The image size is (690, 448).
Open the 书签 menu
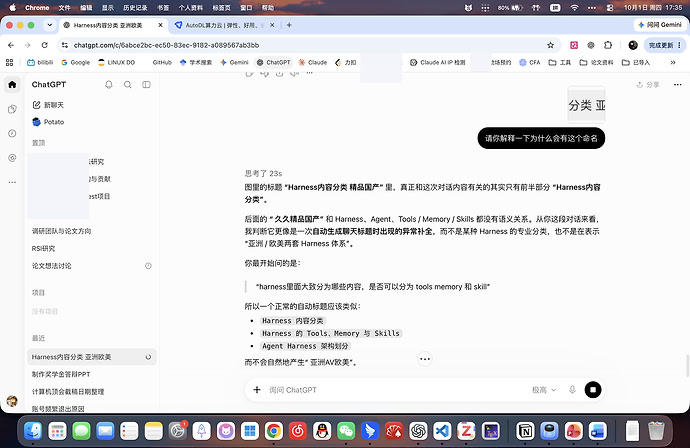pos(163,7)
